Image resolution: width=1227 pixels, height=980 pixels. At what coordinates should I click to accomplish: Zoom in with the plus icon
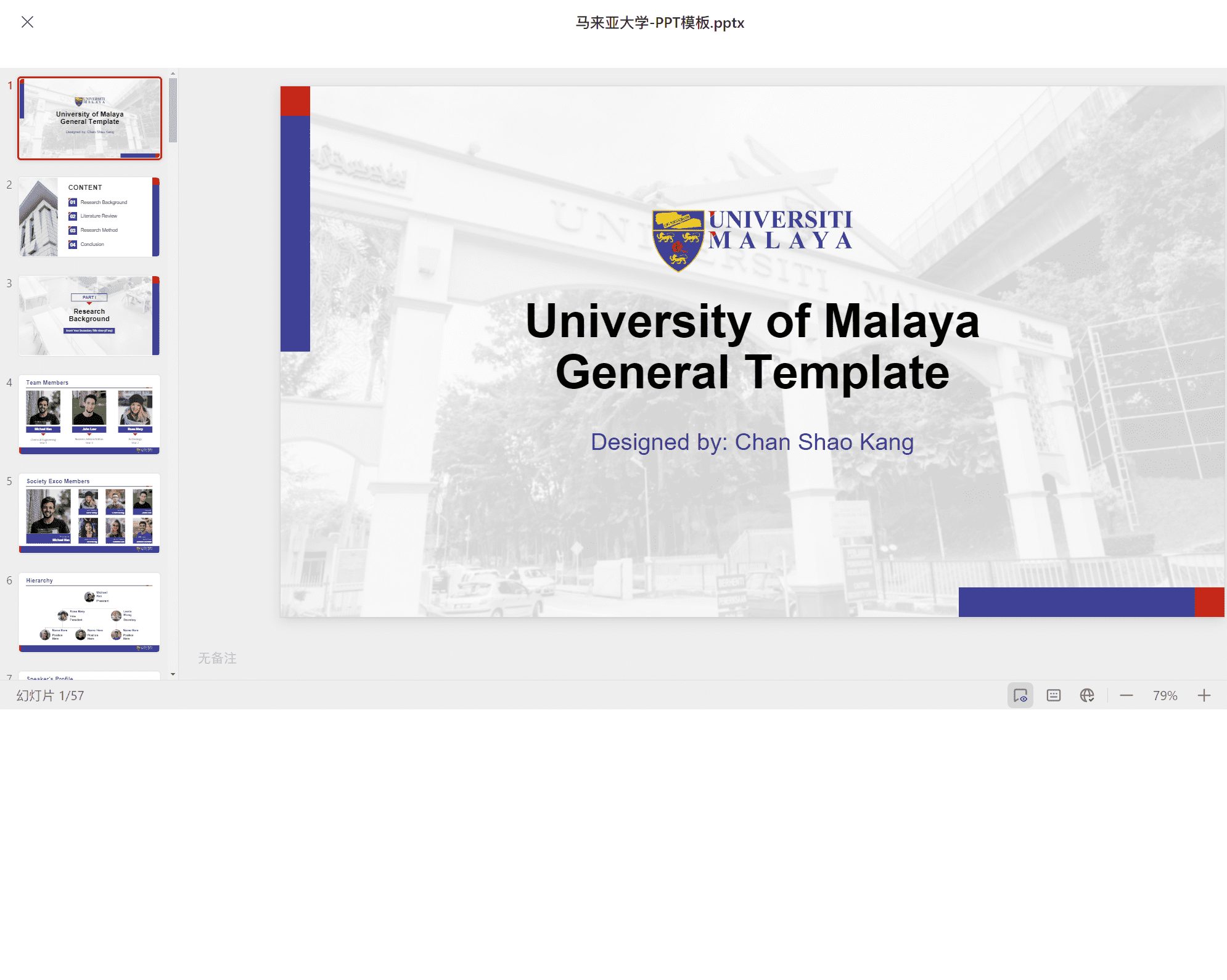(1204, 695)
